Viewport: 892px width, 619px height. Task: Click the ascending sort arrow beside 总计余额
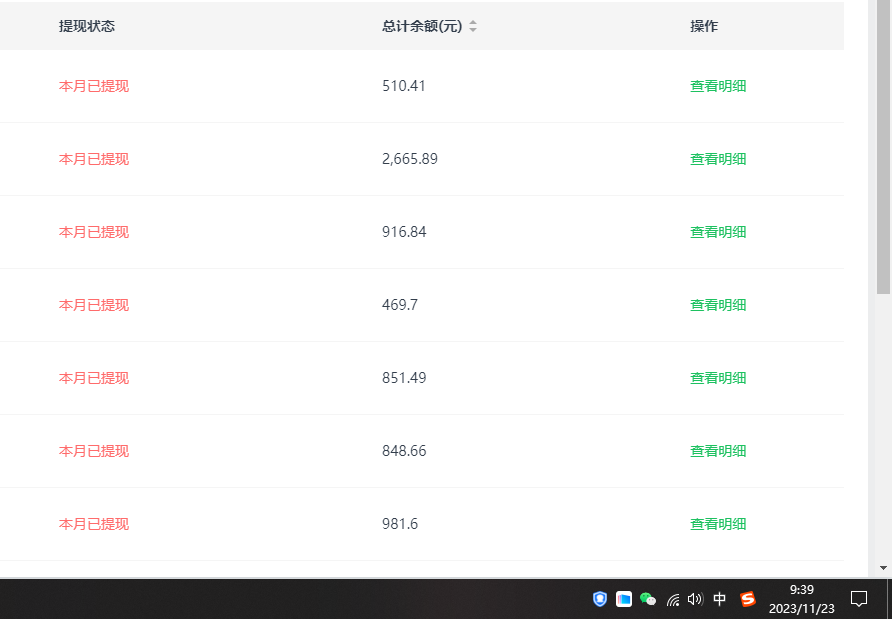click(472, 21)
